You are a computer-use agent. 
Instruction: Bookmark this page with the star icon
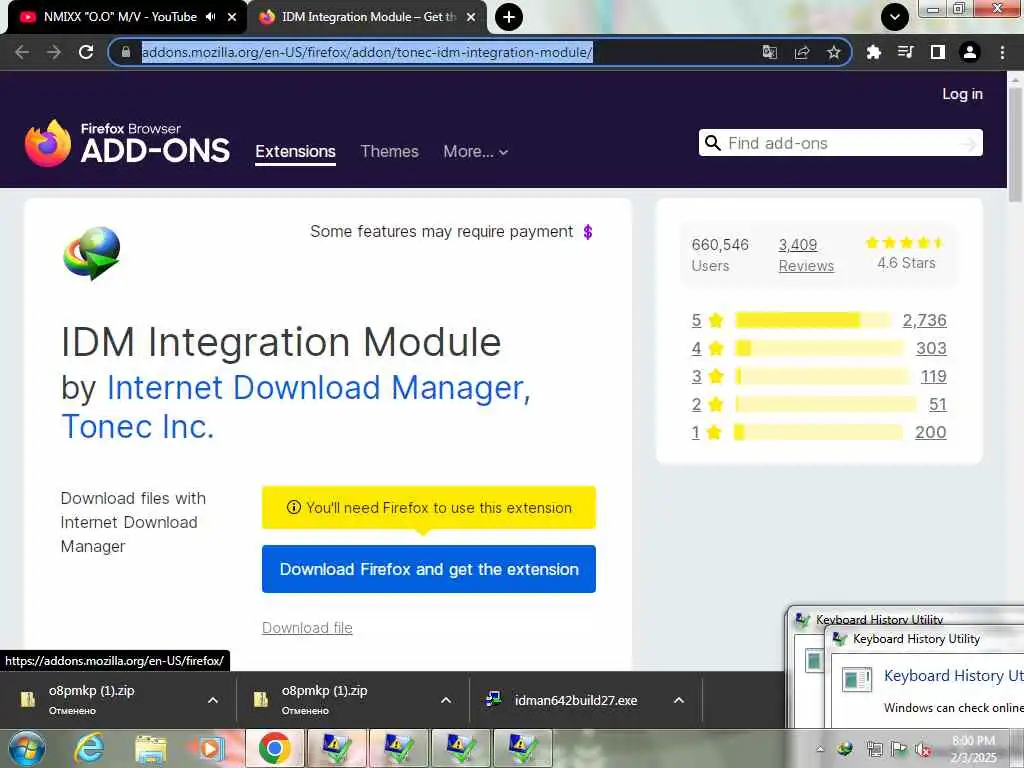click(834, 52)
